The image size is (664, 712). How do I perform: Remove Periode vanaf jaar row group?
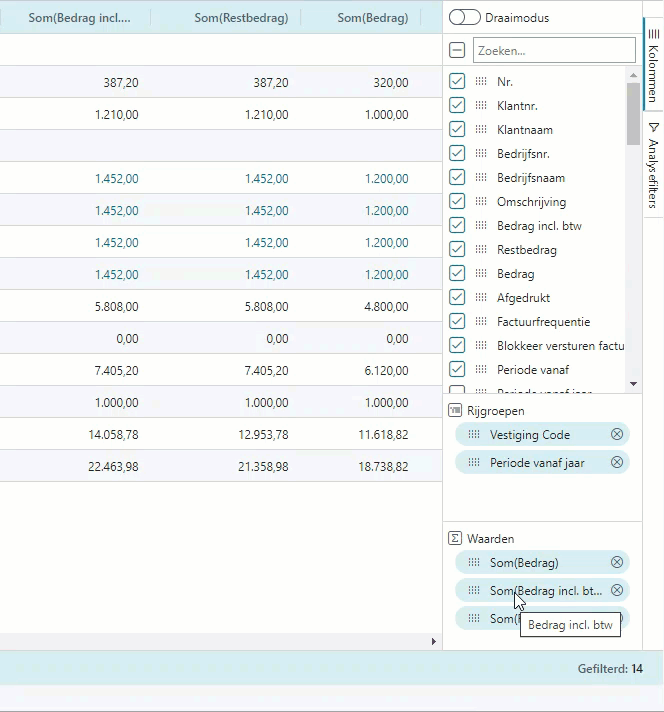[617, 462]
